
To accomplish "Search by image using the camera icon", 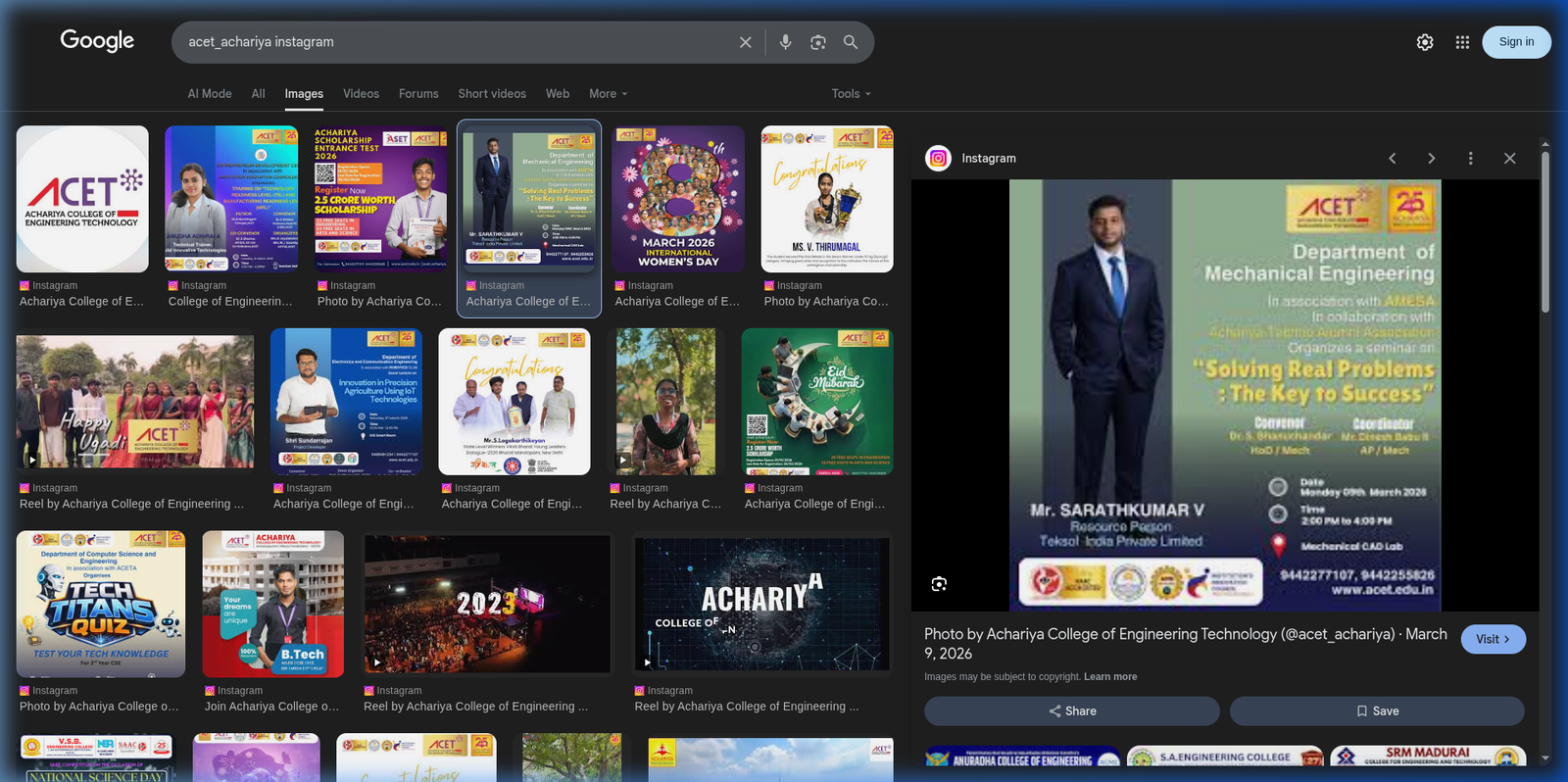I will [818, 42].
